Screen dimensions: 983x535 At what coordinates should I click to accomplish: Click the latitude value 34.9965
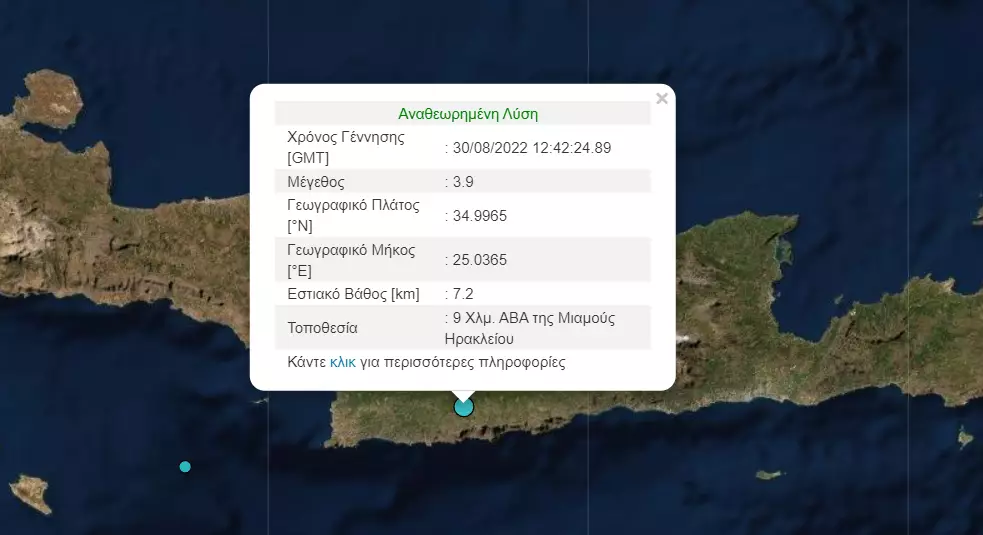click(479, 216)
